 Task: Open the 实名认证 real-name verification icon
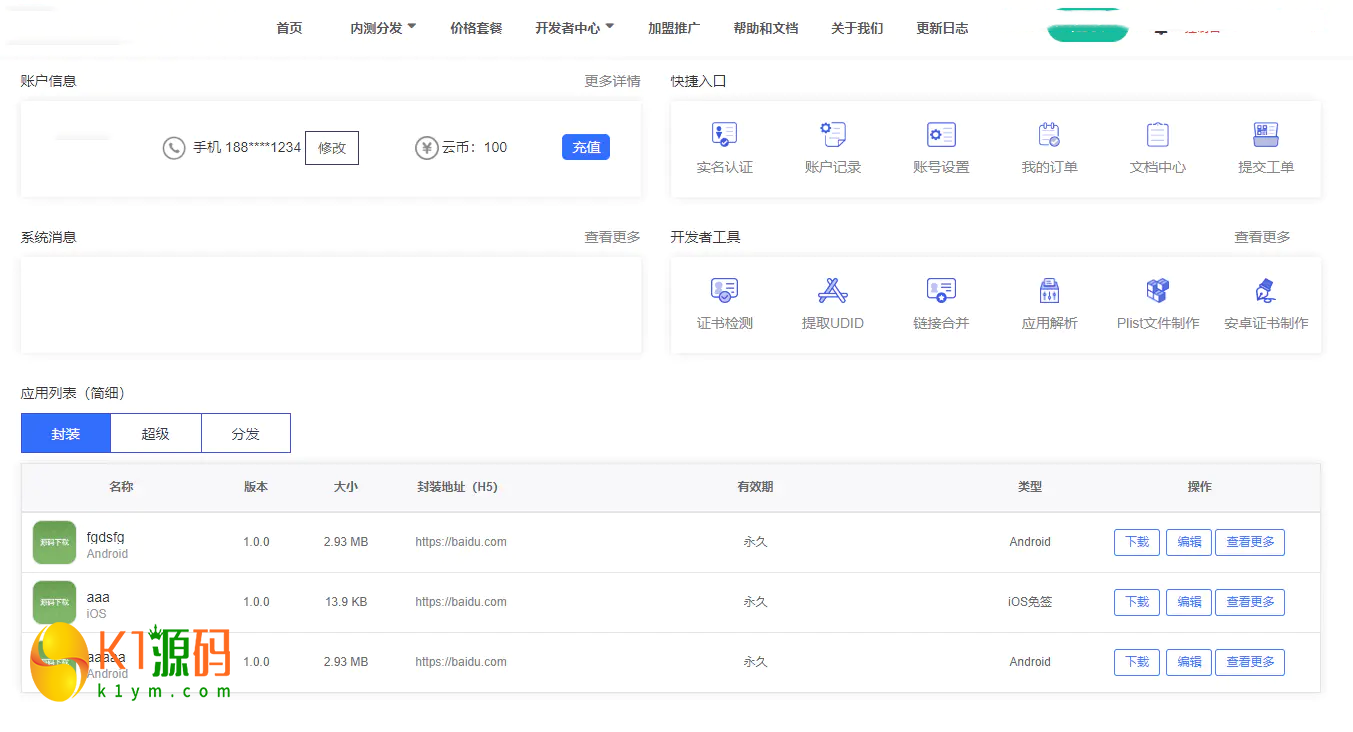pos(724,135)
